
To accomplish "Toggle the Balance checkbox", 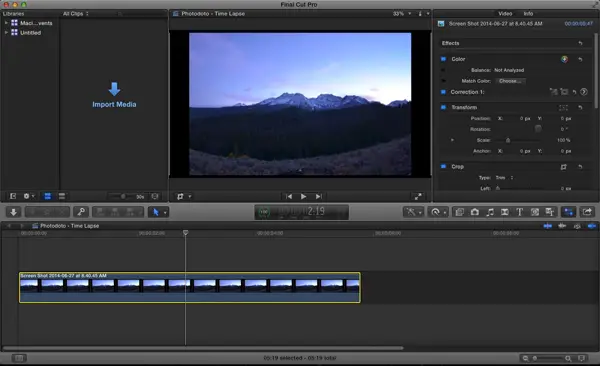I will [443, 70].
